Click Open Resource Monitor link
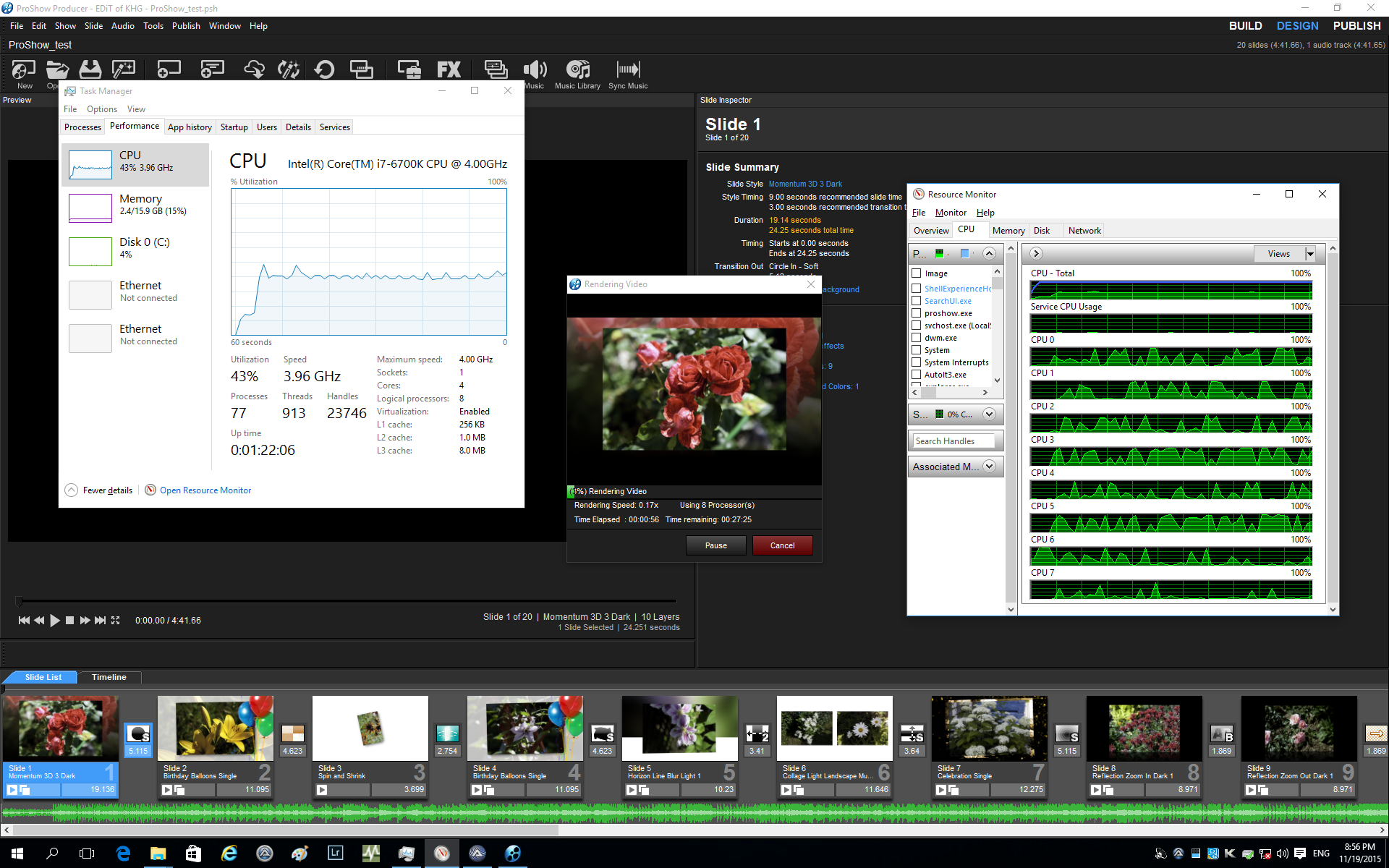 pyautogui.click(x=205, y=490)
